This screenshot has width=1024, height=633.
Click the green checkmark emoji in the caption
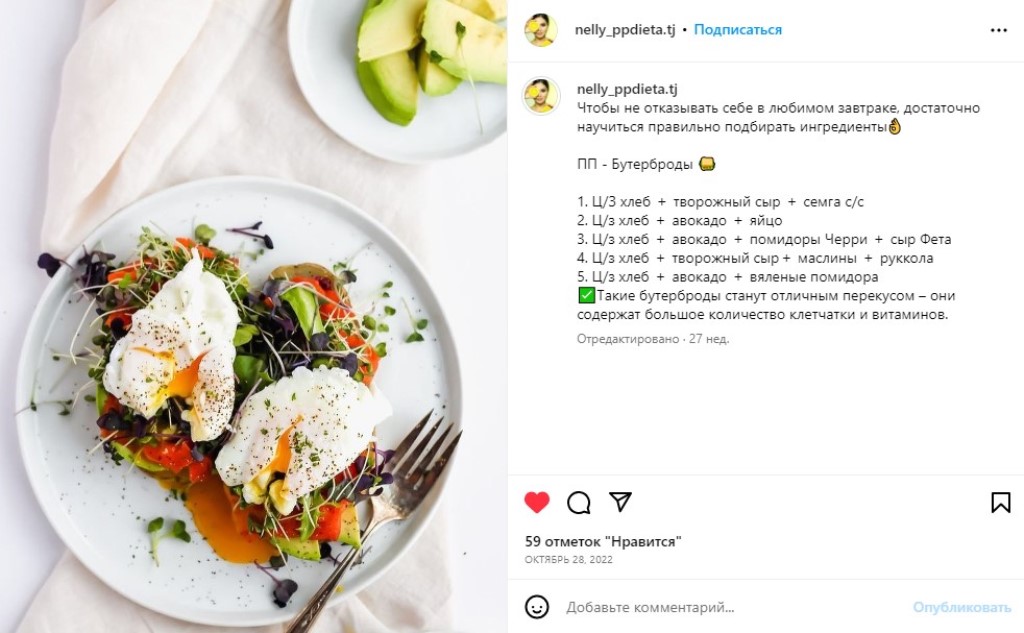[586, 296]
